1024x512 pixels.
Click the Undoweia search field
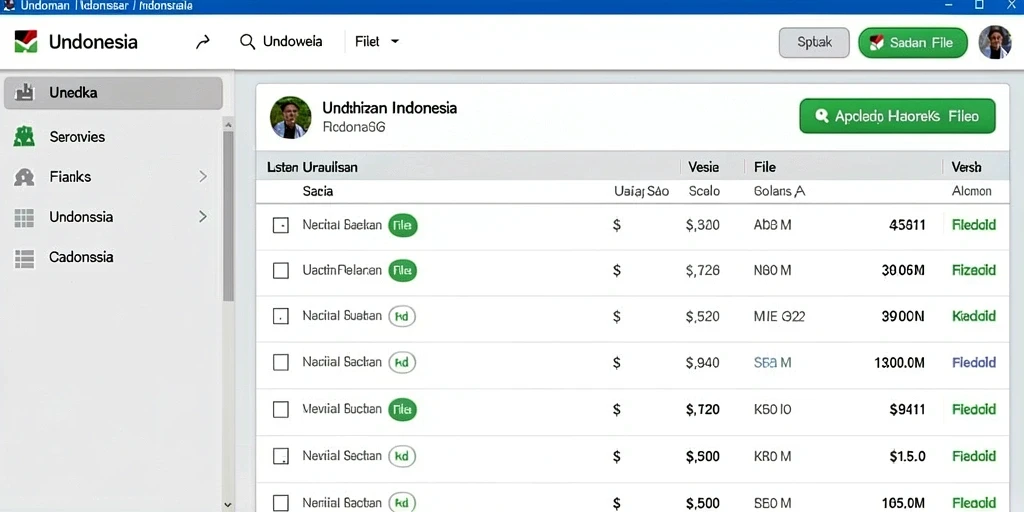[x=281, y=42]
